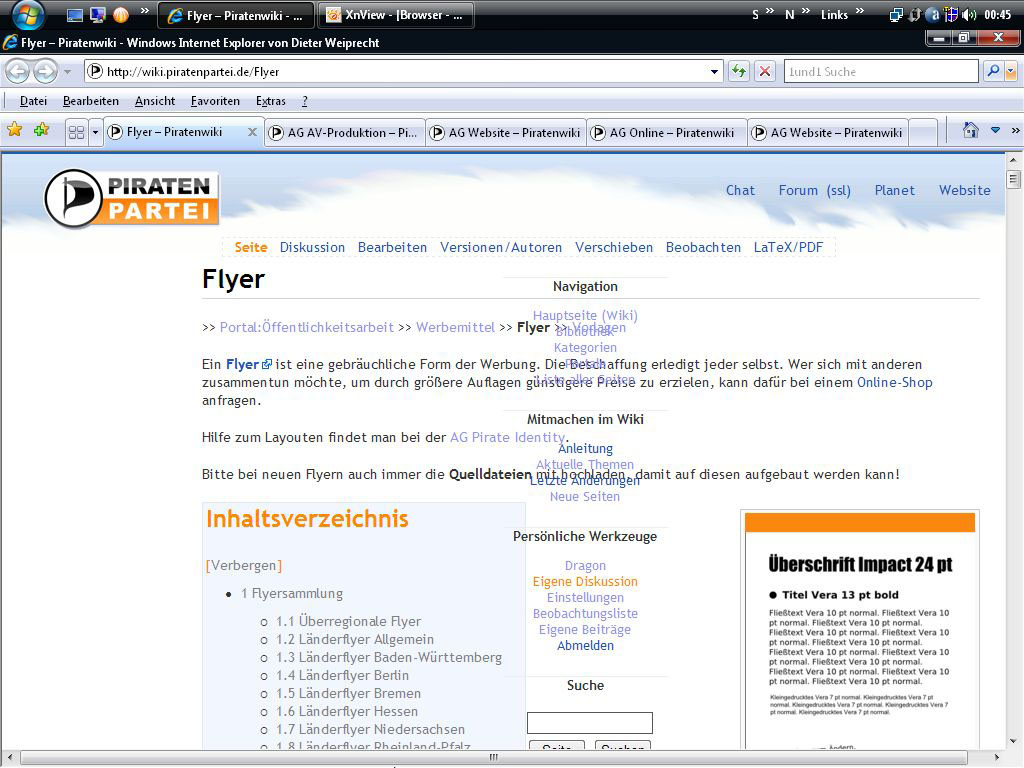Click the Add to Favorites icon
Image resolution: width=1024 pixels, height=768 pixels.
pos(41,131)
